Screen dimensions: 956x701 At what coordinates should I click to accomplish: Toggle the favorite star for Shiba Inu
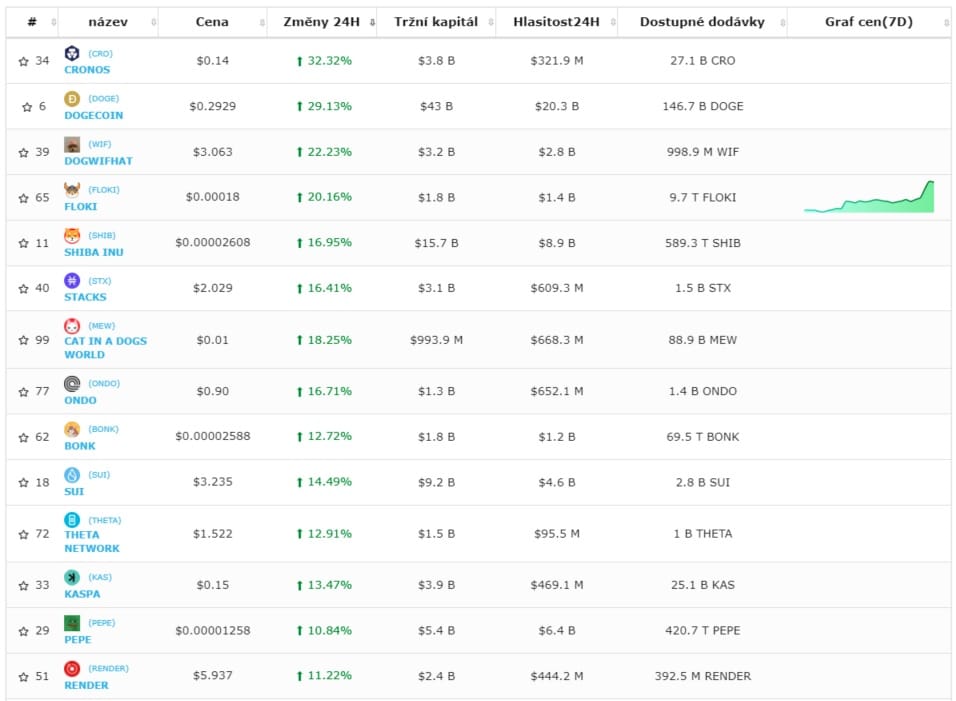pyautogui.click(x=24, y=243)
